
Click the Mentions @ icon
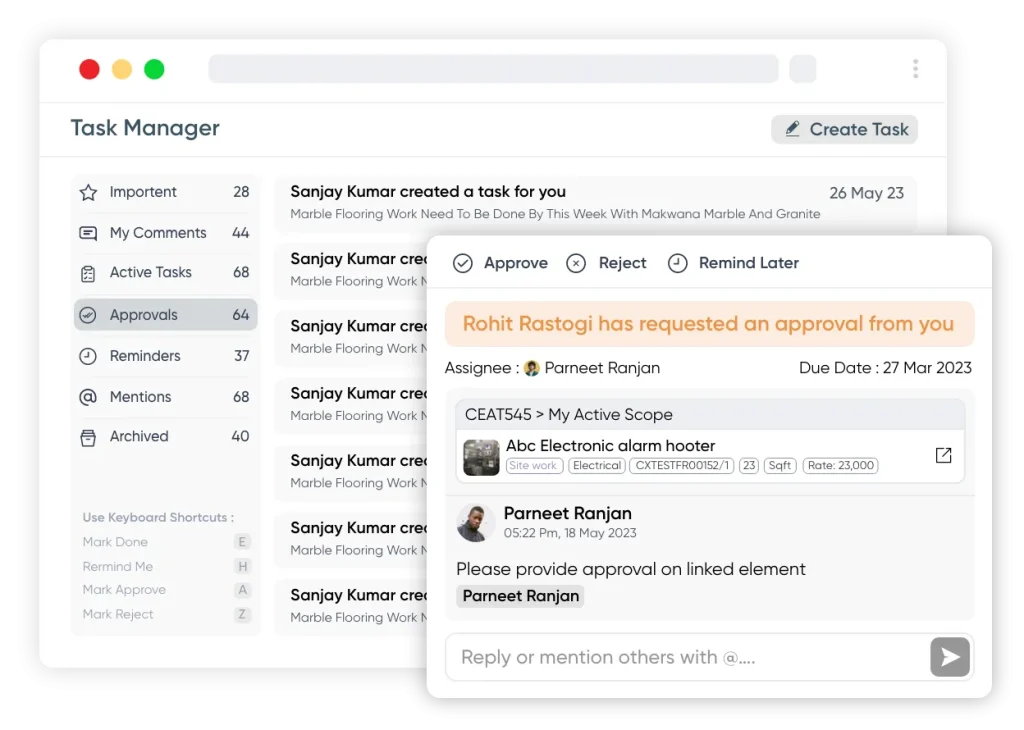click(x=88, y=397)
